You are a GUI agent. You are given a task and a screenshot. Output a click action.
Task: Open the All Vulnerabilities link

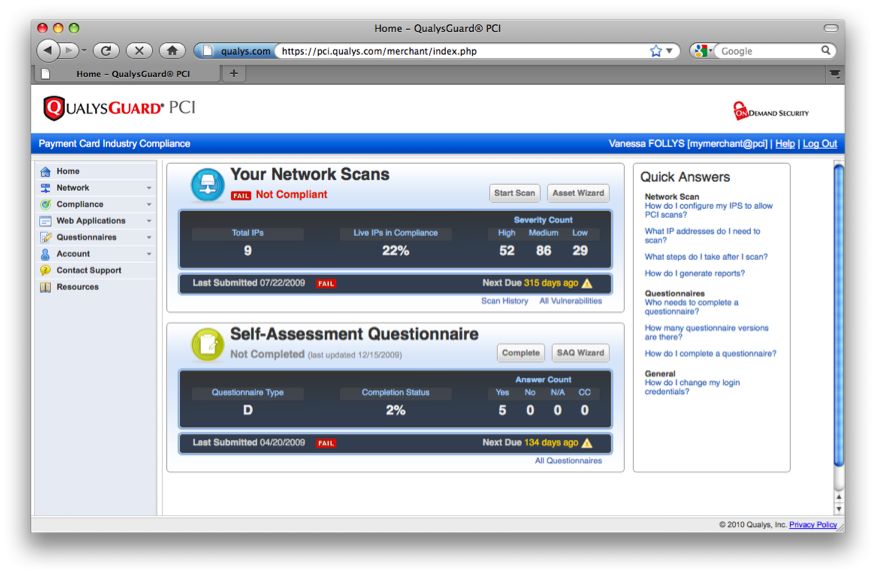(570, 301)
